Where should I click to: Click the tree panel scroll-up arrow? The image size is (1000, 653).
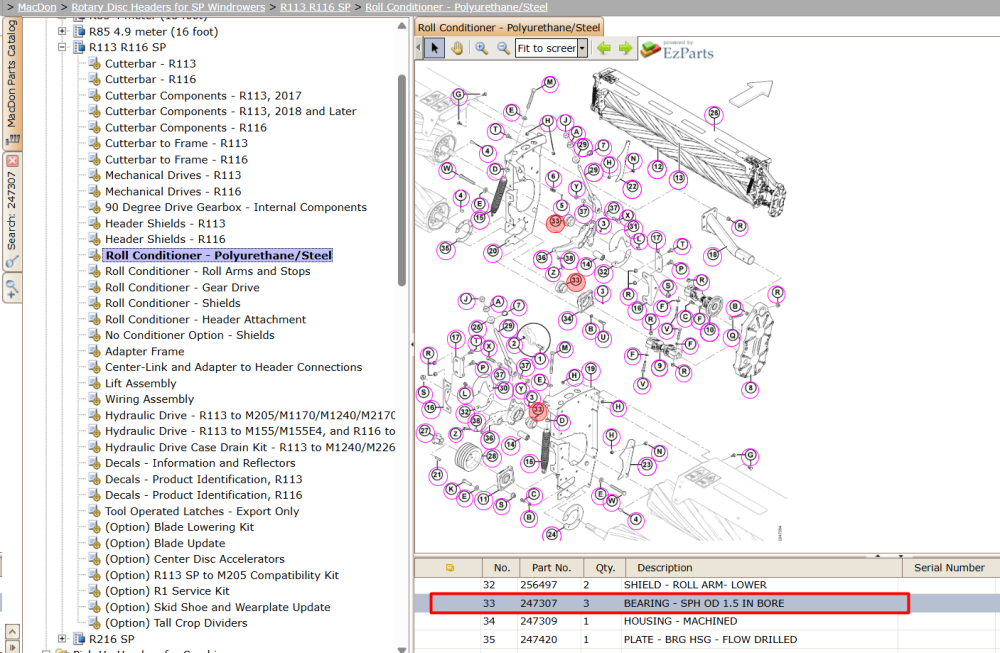coord(401,26)
